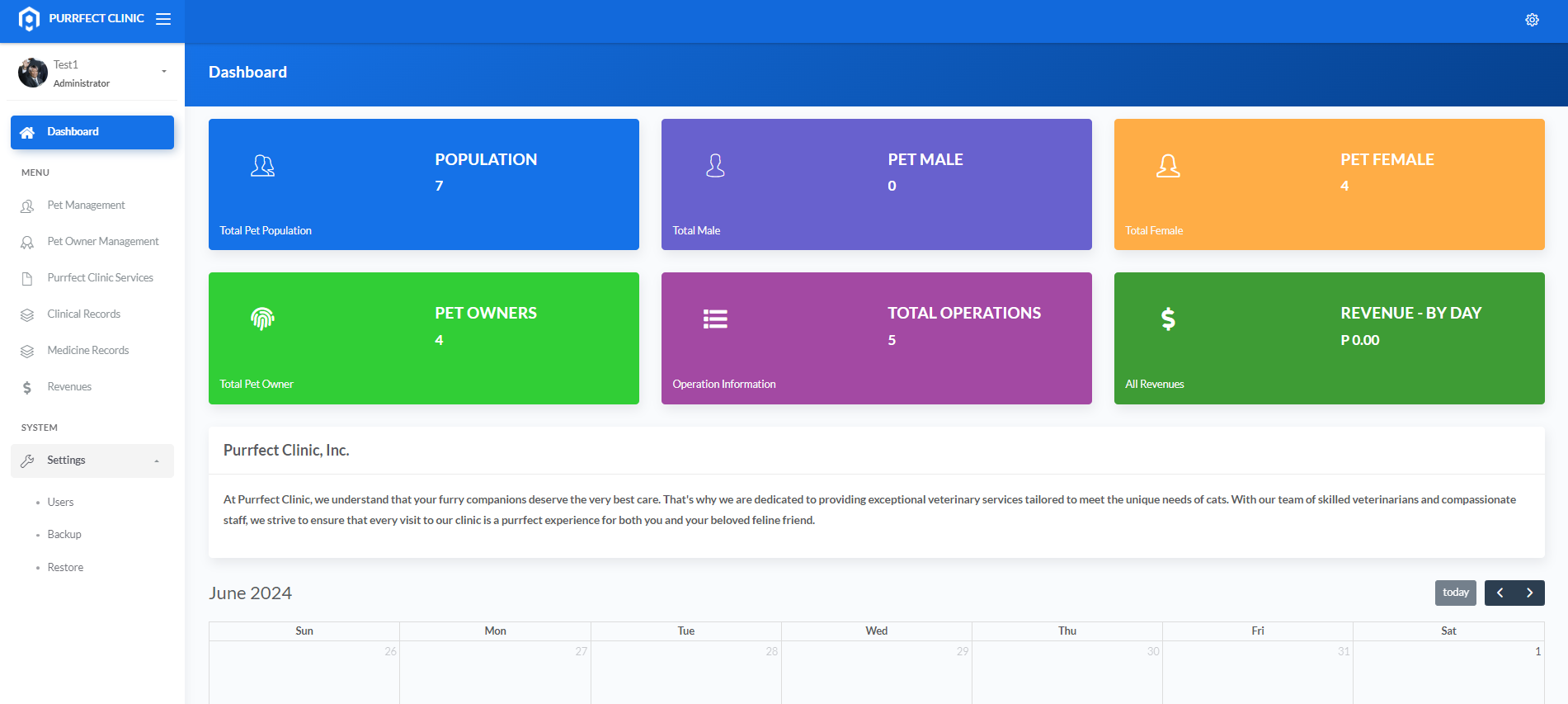This screenshot has width=1568, height=704.
Task: Click the TOTAL OPERATIONS card title
Action: [964, 313]
